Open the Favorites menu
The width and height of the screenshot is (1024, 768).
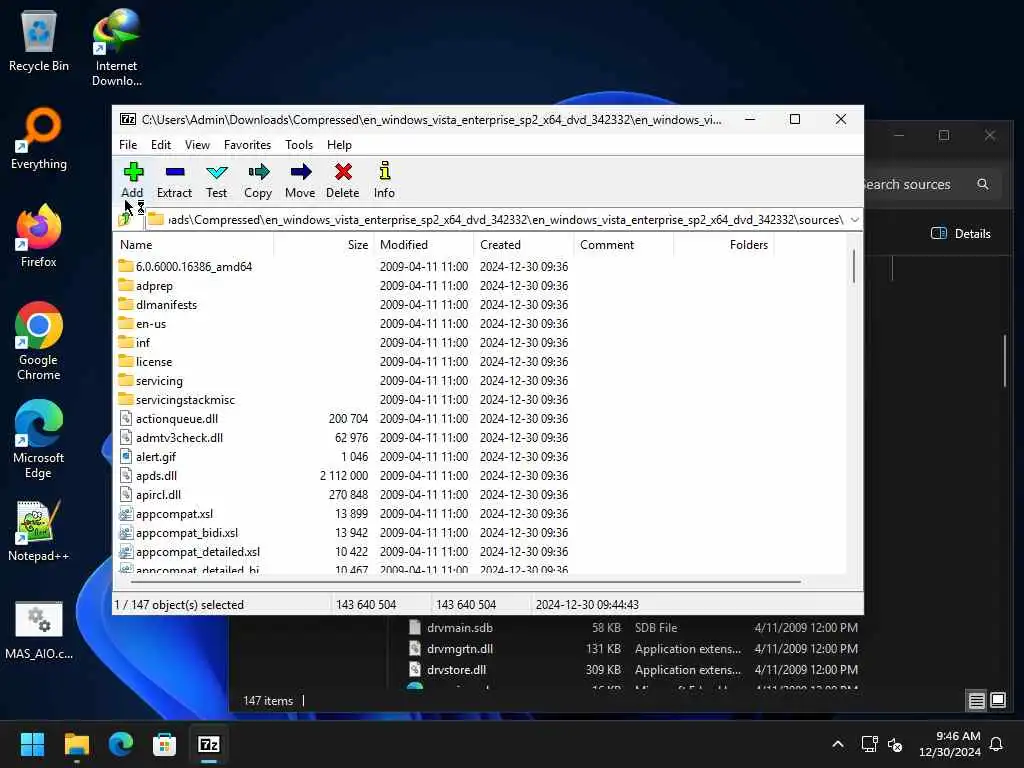tap(248, 145)
